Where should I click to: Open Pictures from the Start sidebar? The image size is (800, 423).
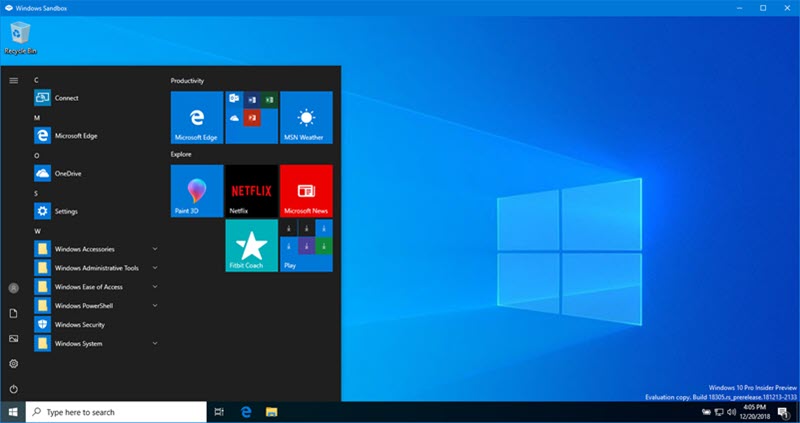14,339
